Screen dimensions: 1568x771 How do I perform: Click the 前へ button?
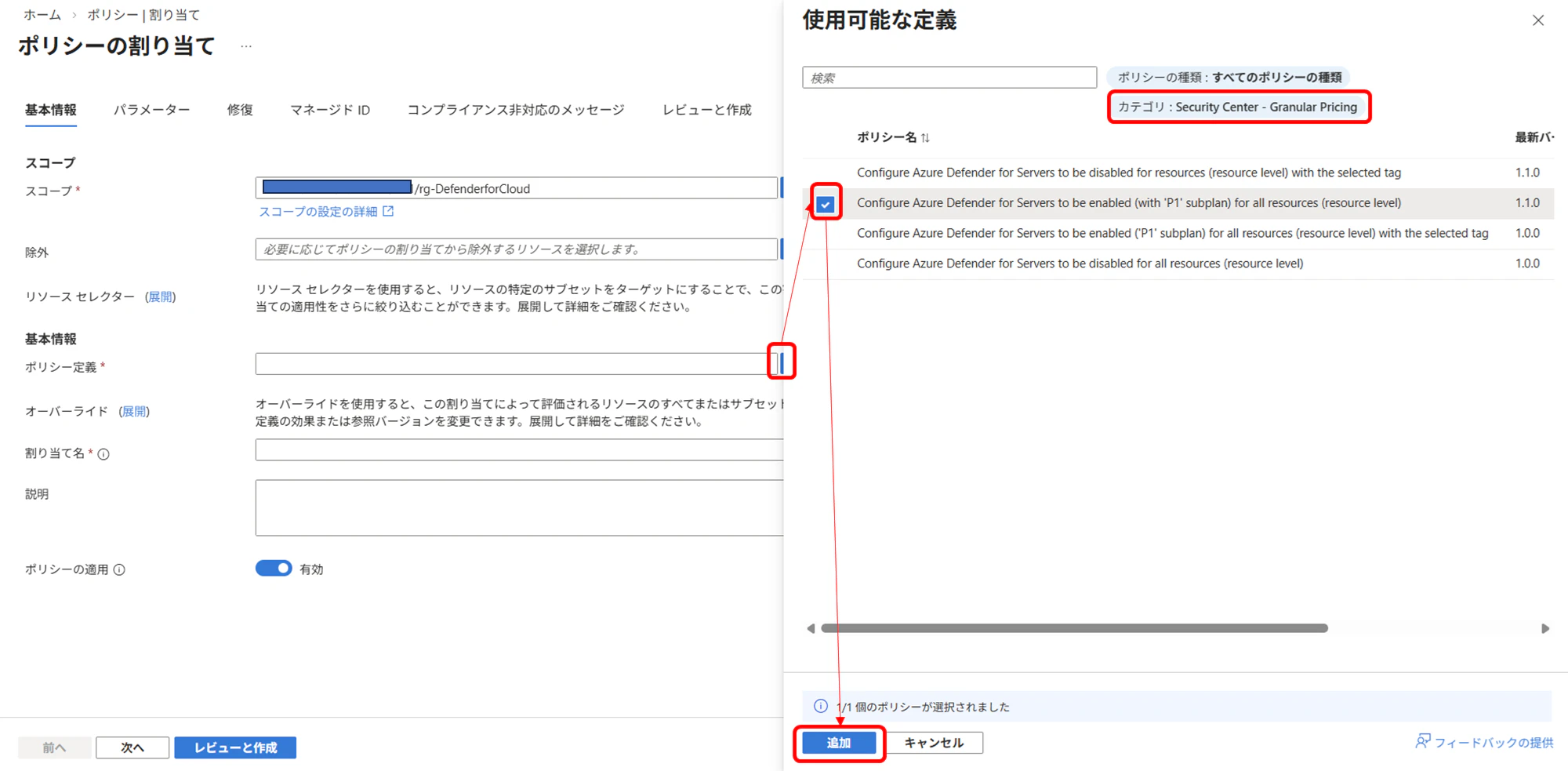[54, 747]
